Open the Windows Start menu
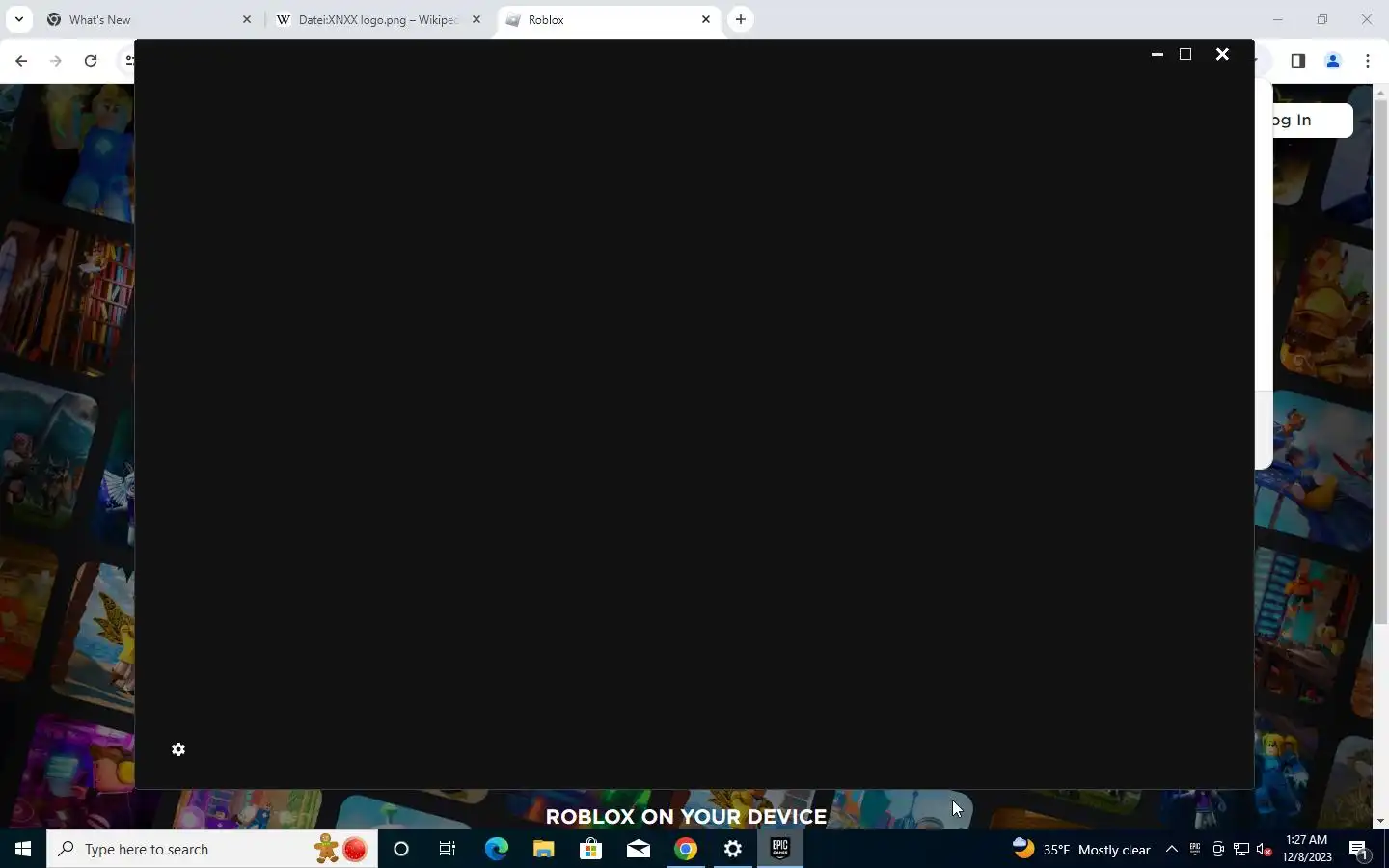1389x868 pixels. tap(23, 849)
